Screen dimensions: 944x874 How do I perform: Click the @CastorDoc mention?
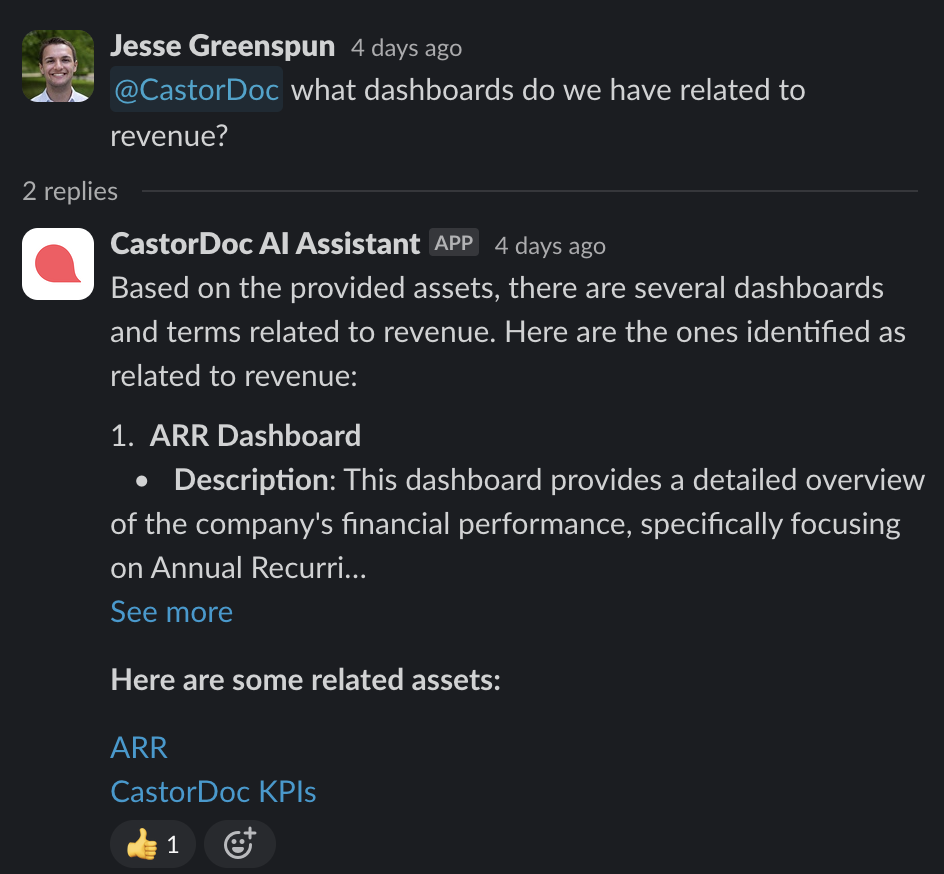[x=196, y=90]
